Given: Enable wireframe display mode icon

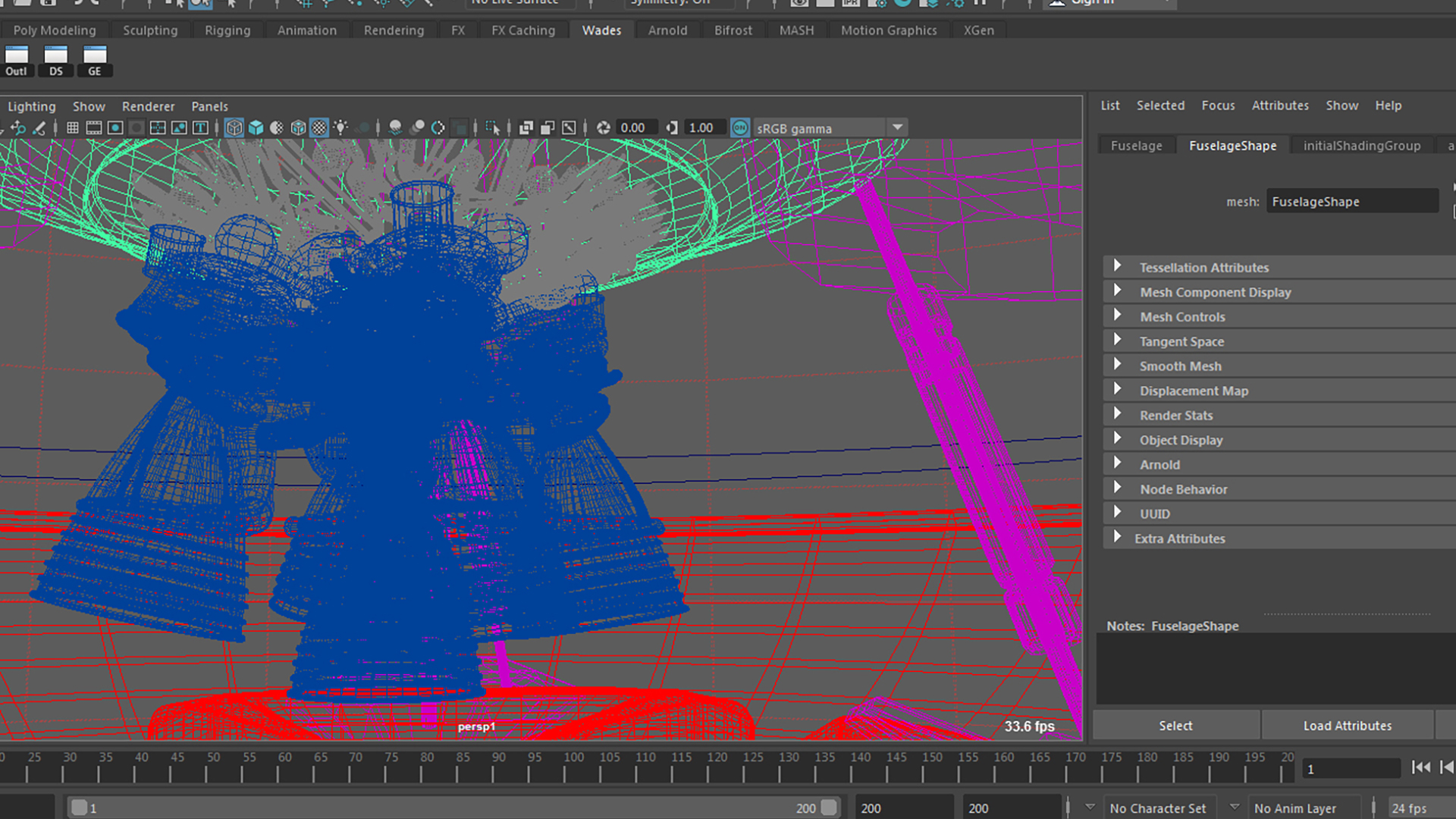Looking at the screenshot, I should point(234,128).
